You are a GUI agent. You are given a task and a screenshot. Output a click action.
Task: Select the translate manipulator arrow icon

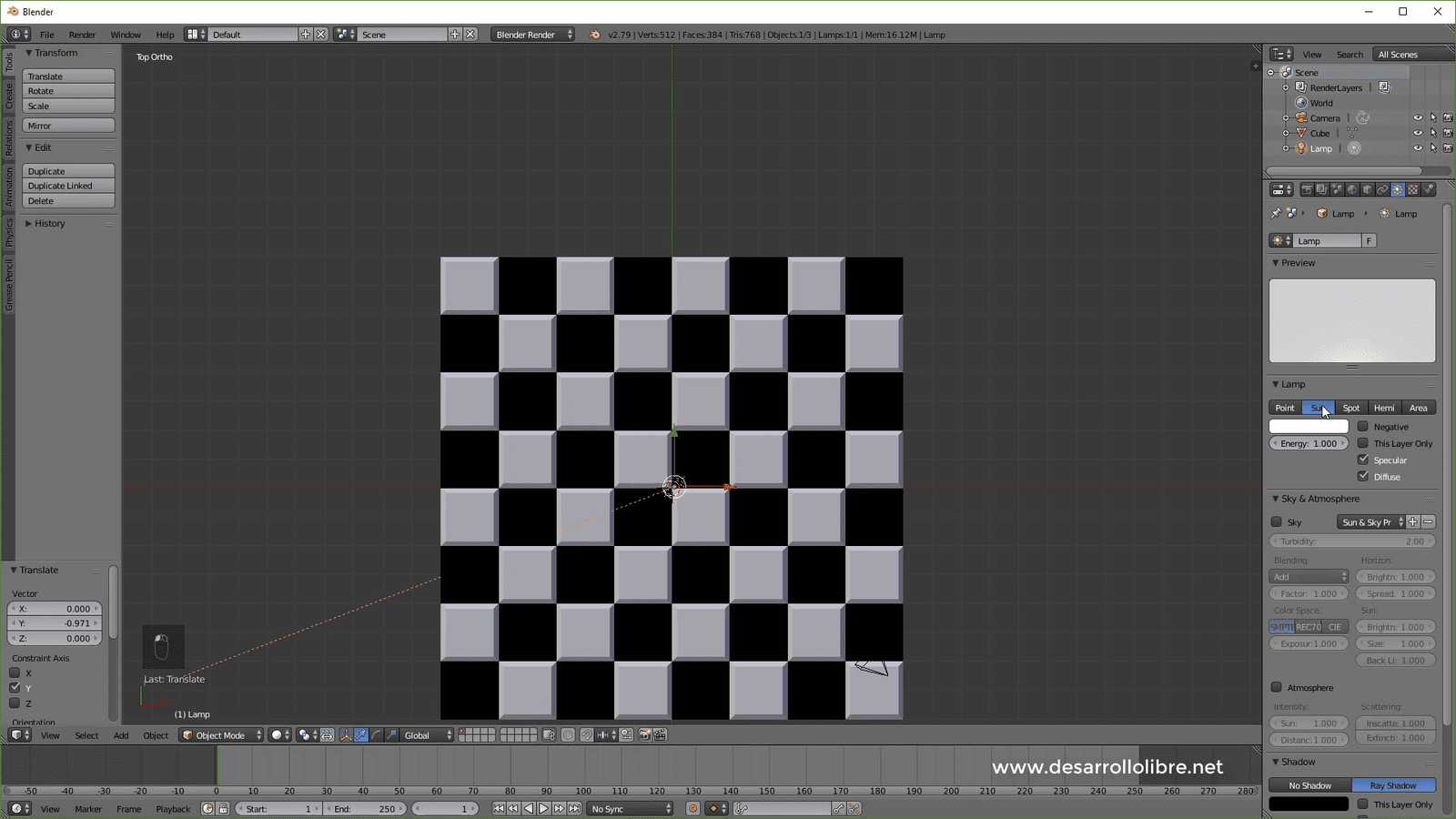361,735
